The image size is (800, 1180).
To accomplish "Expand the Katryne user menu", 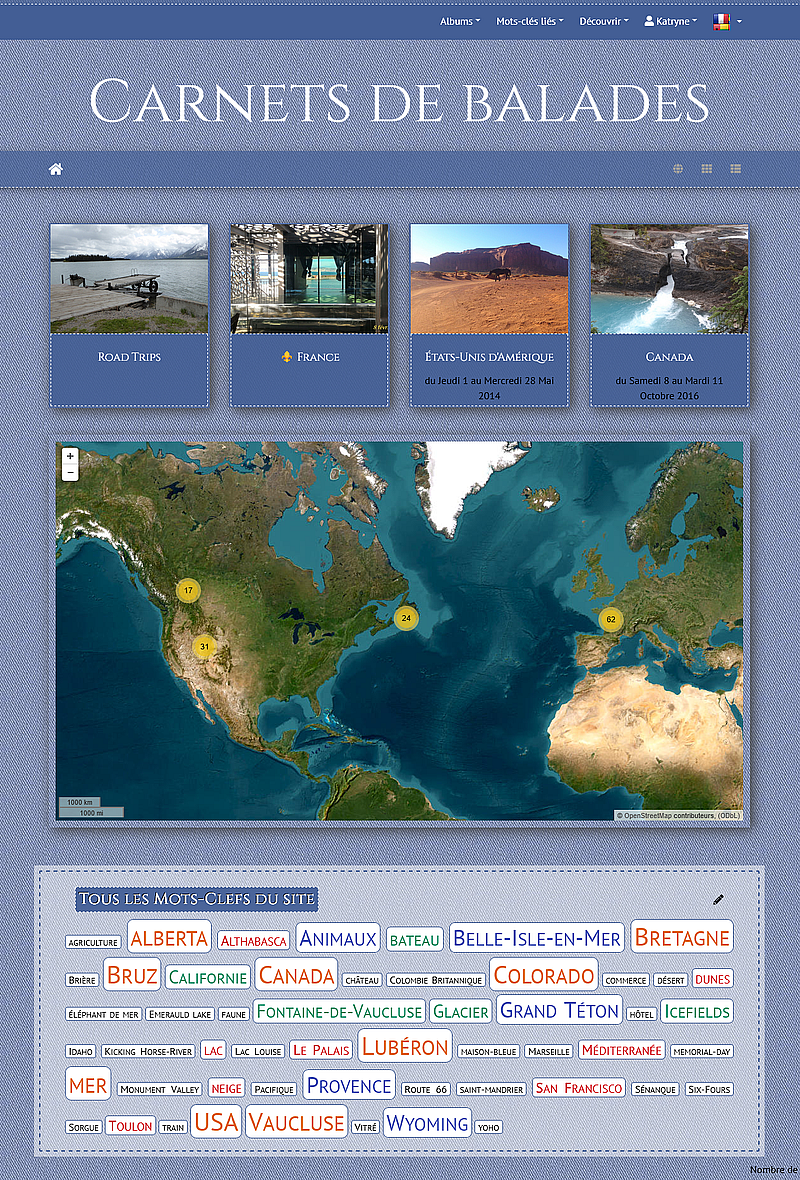I will coord(671,21).
